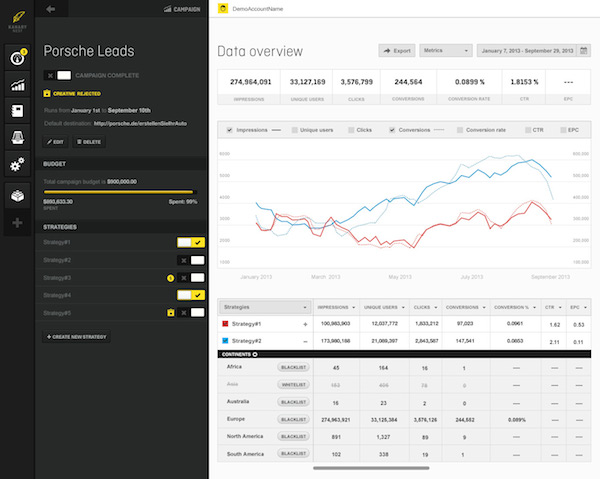Click the Creative Rejected lock icon
The height and width of the screenshot is (479, 600).
click(47, 93)
